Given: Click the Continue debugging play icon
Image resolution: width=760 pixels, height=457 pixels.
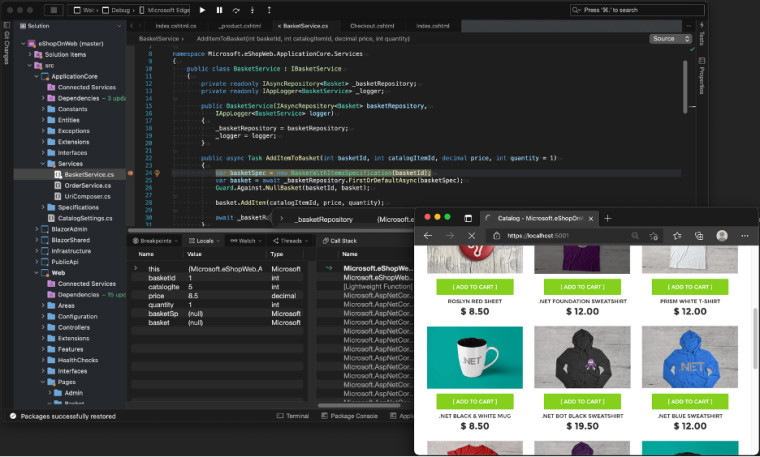Looking at the screenshot, I should (x=203, y=10).
